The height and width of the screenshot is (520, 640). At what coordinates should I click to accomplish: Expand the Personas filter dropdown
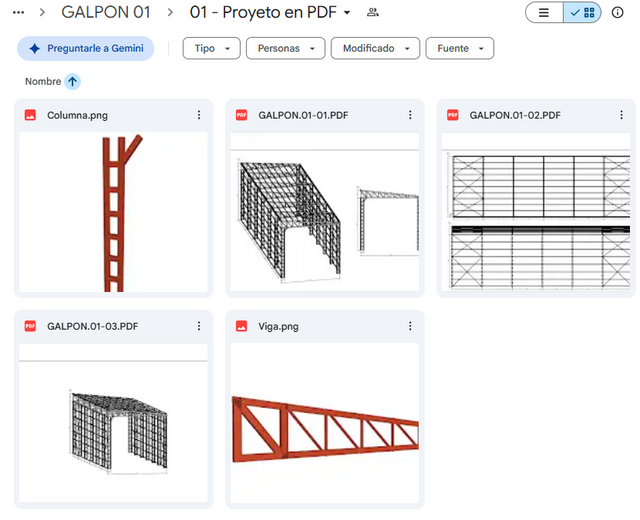[285, 49]
